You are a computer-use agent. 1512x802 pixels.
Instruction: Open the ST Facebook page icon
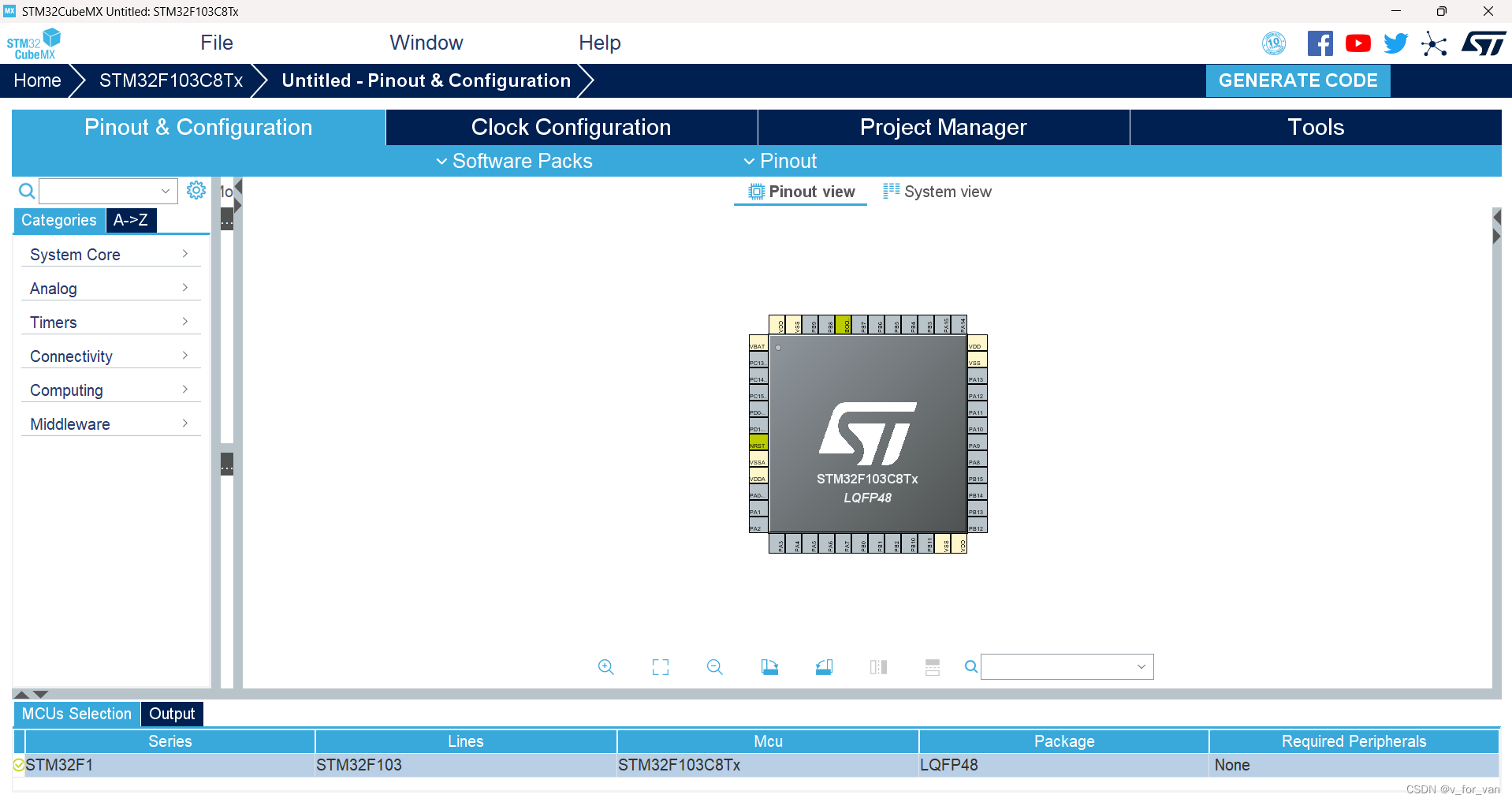pos(1320,43)
